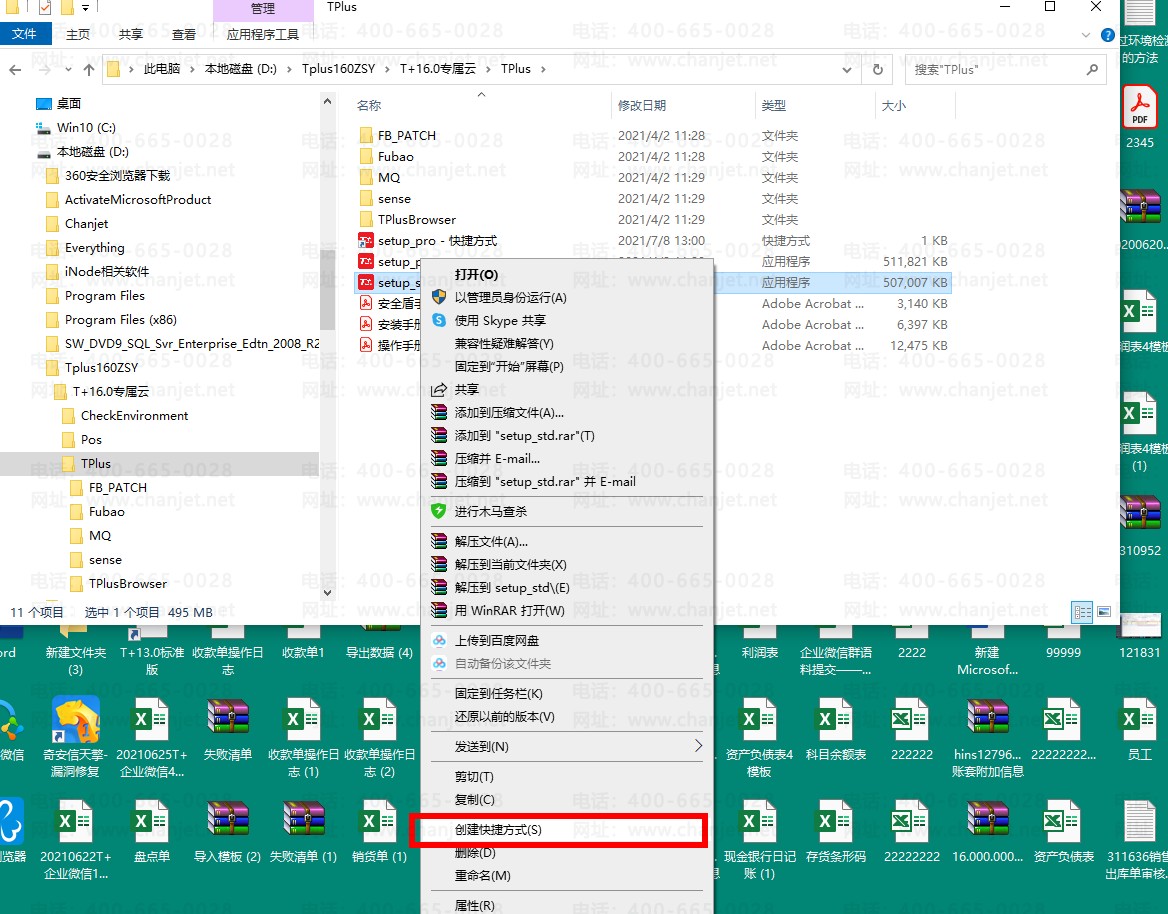Click WinRAR icon for 添加到压缩文件(A)...
The height and width of the screenshot is (914, 1168).
point(439,413)
